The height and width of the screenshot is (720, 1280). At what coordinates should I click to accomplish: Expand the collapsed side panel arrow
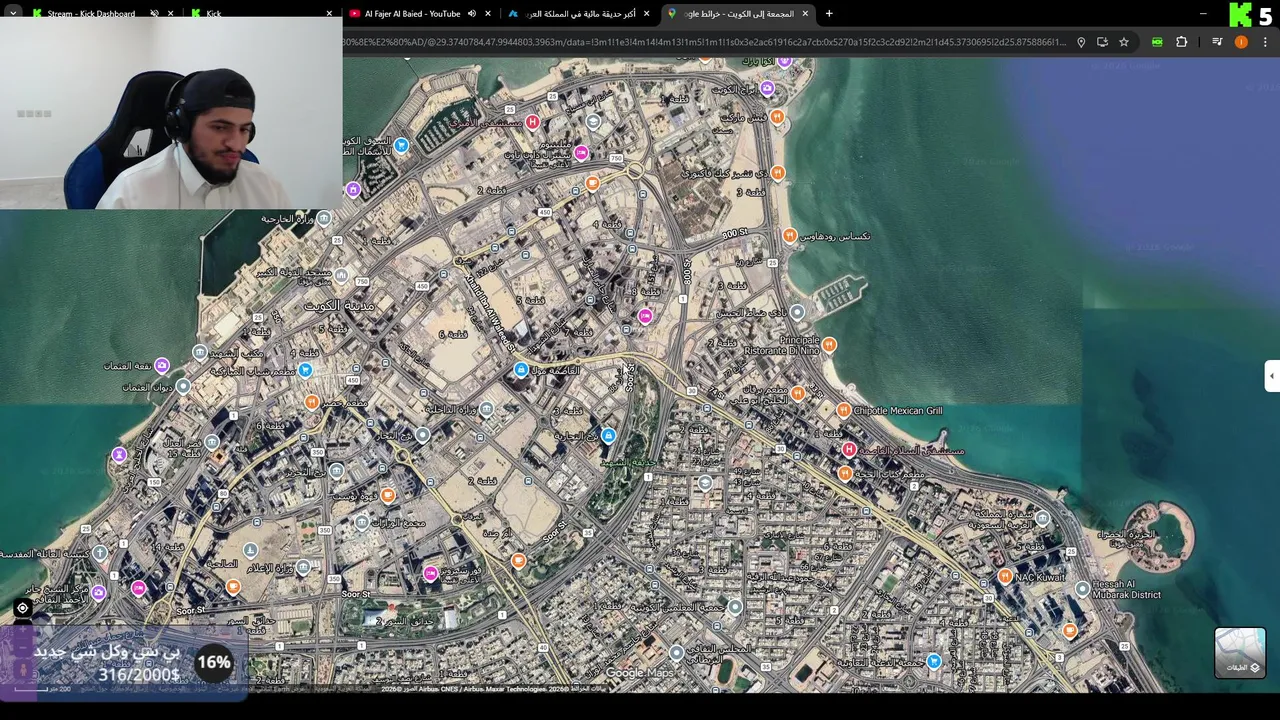point(1272,376)
